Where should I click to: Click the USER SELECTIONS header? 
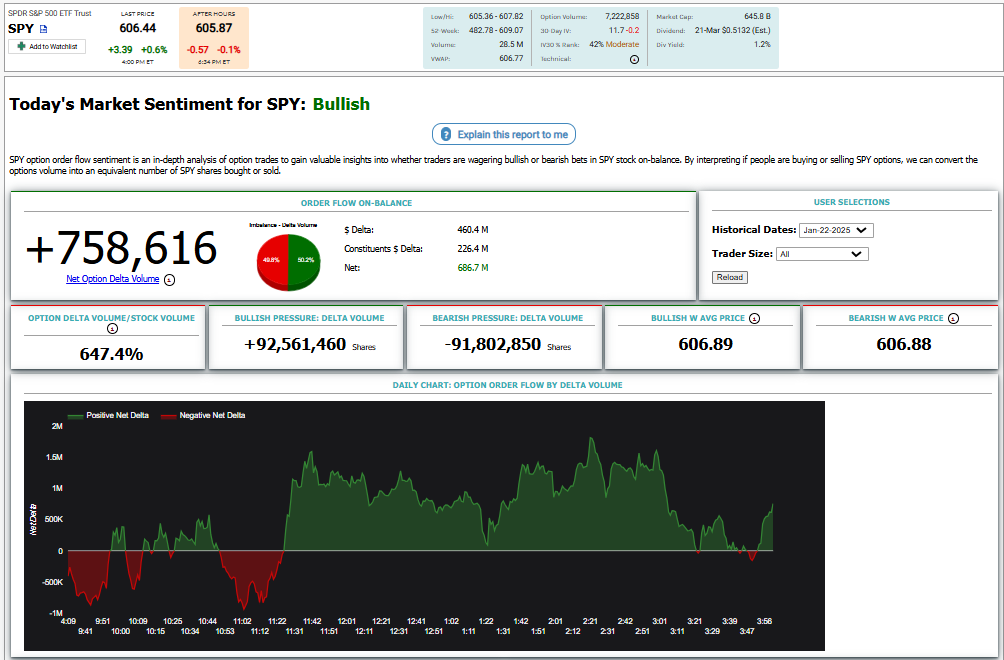[852, 202]
